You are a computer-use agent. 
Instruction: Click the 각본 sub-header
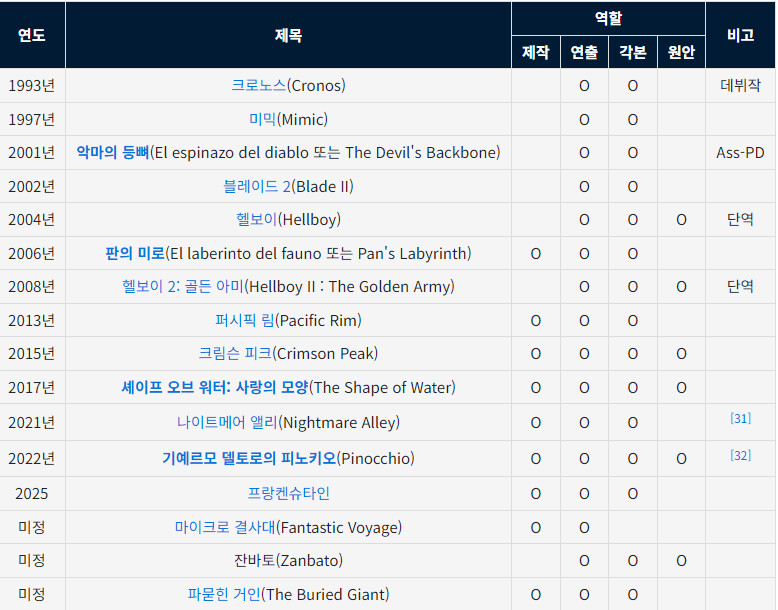(633, 52)
